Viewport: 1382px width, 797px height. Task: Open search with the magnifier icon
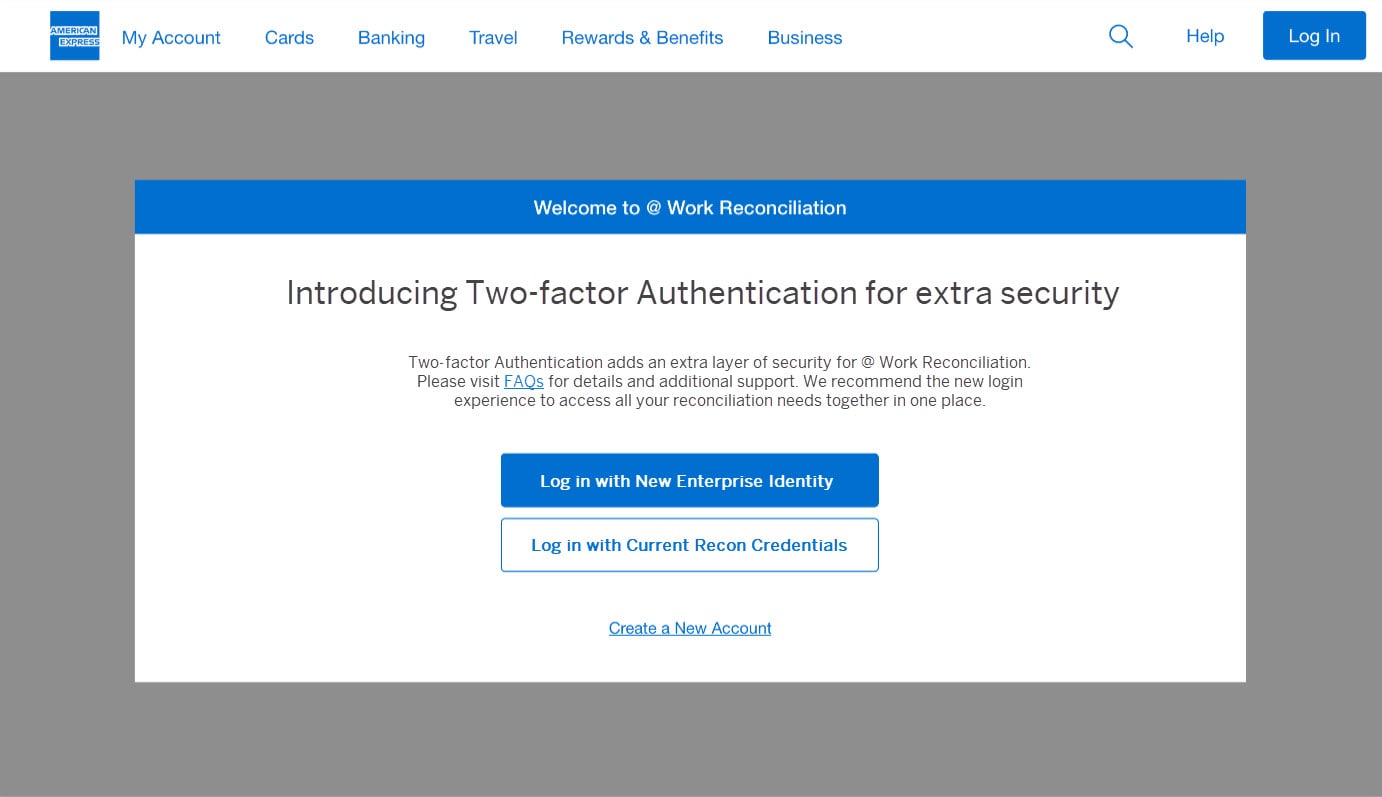coord(1121,37)
